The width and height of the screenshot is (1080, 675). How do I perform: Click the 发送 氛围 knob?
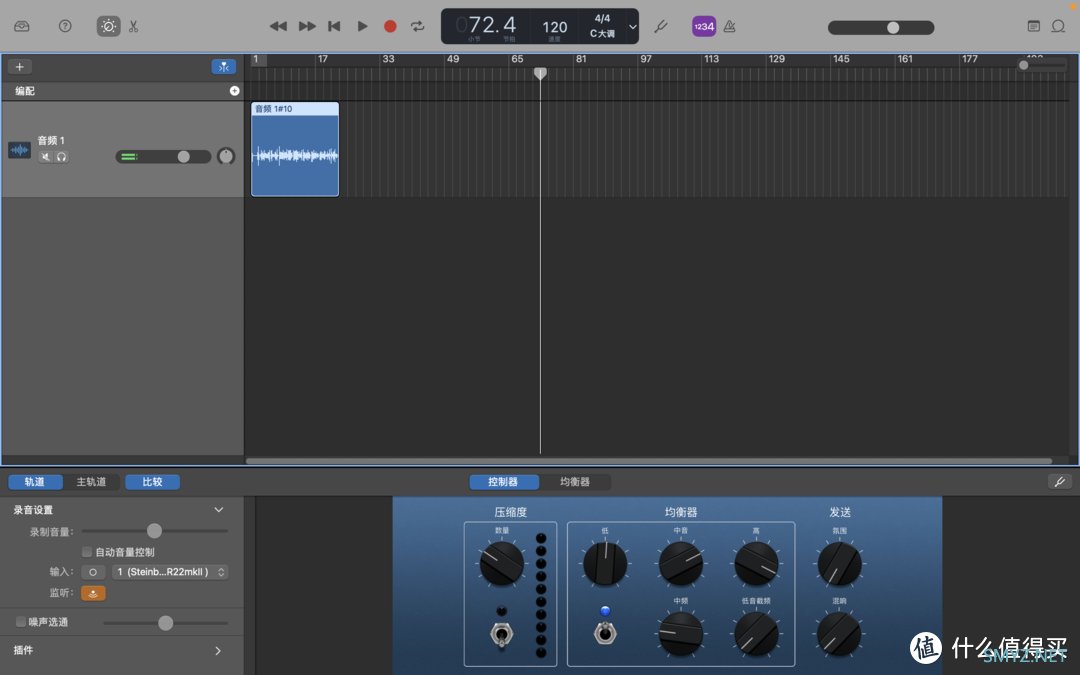tap(839, 563)
